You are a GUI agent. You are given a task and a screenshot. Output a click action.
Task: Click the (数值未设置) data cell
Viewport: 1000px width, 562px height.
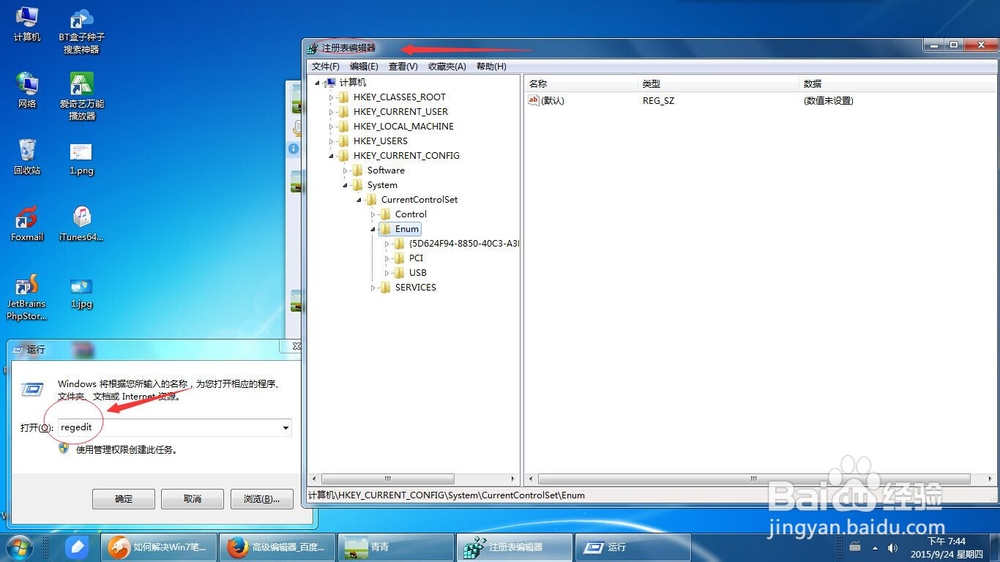click(x=828, y=101)
